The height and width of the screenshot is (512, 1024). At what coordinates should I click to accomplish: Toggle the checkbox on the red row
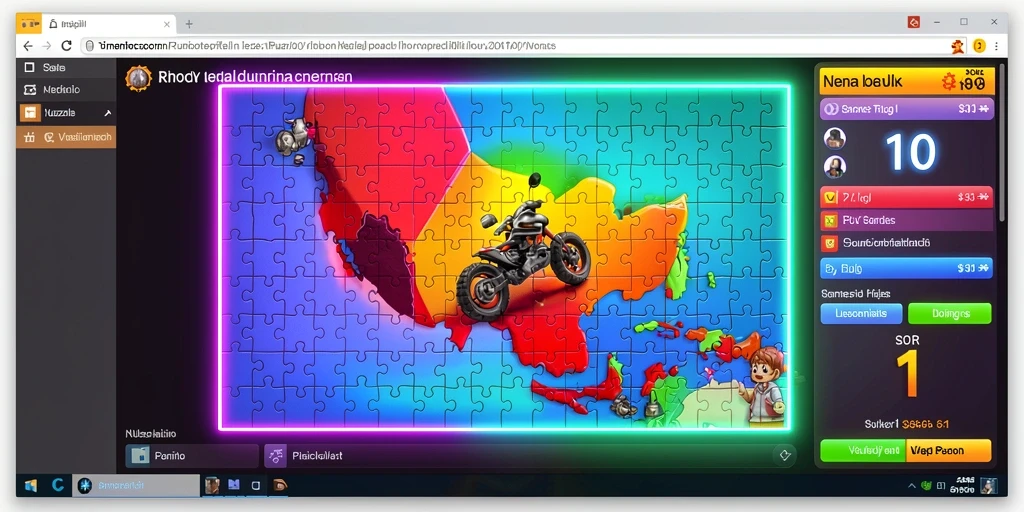point(830,197)
